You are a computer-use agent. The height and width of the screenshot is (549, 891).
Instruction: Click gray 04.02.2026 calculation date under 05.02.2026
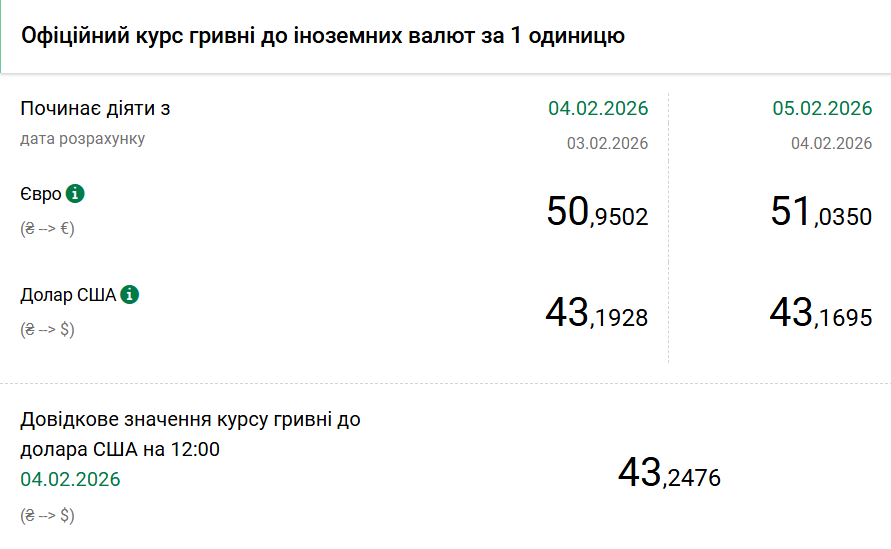point(831,143)
